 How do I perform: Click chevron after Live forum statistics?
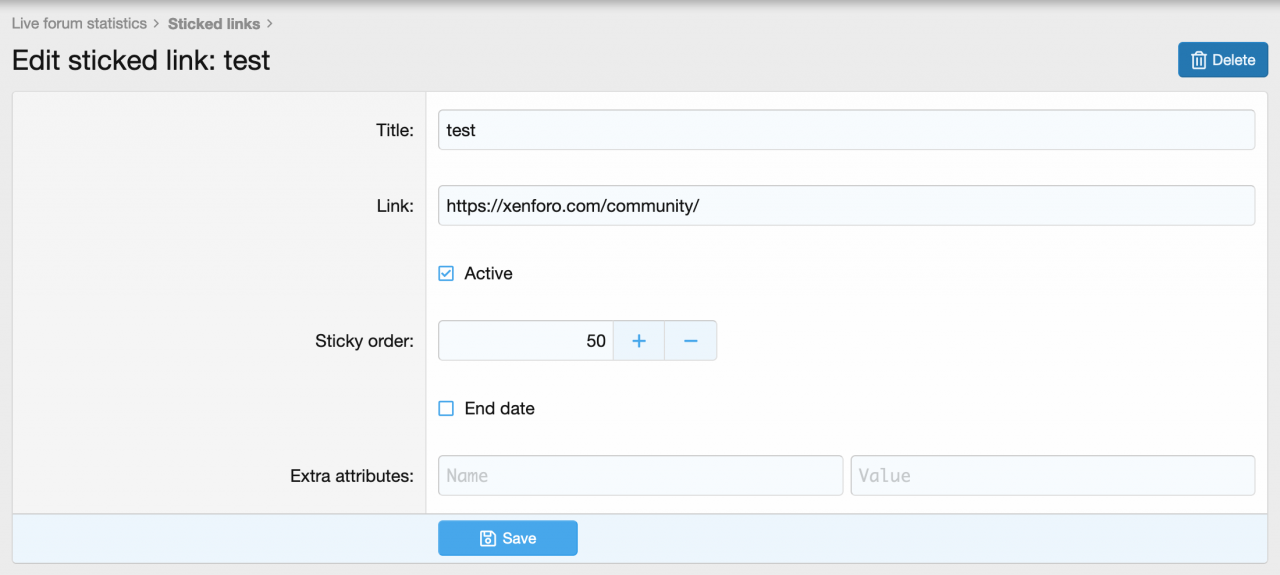pos(157,24)
